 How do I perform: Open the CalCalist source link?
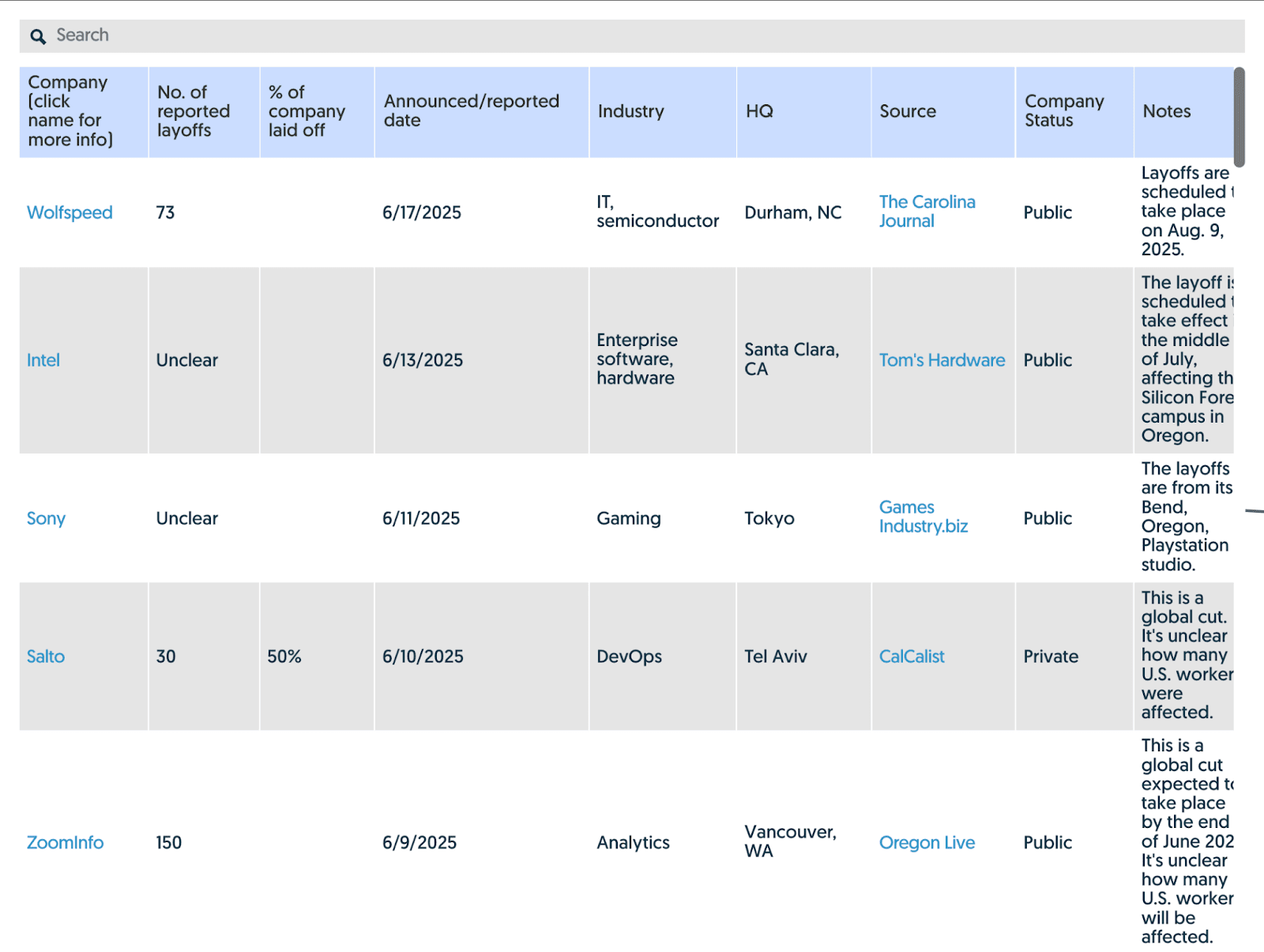point(911,656)
